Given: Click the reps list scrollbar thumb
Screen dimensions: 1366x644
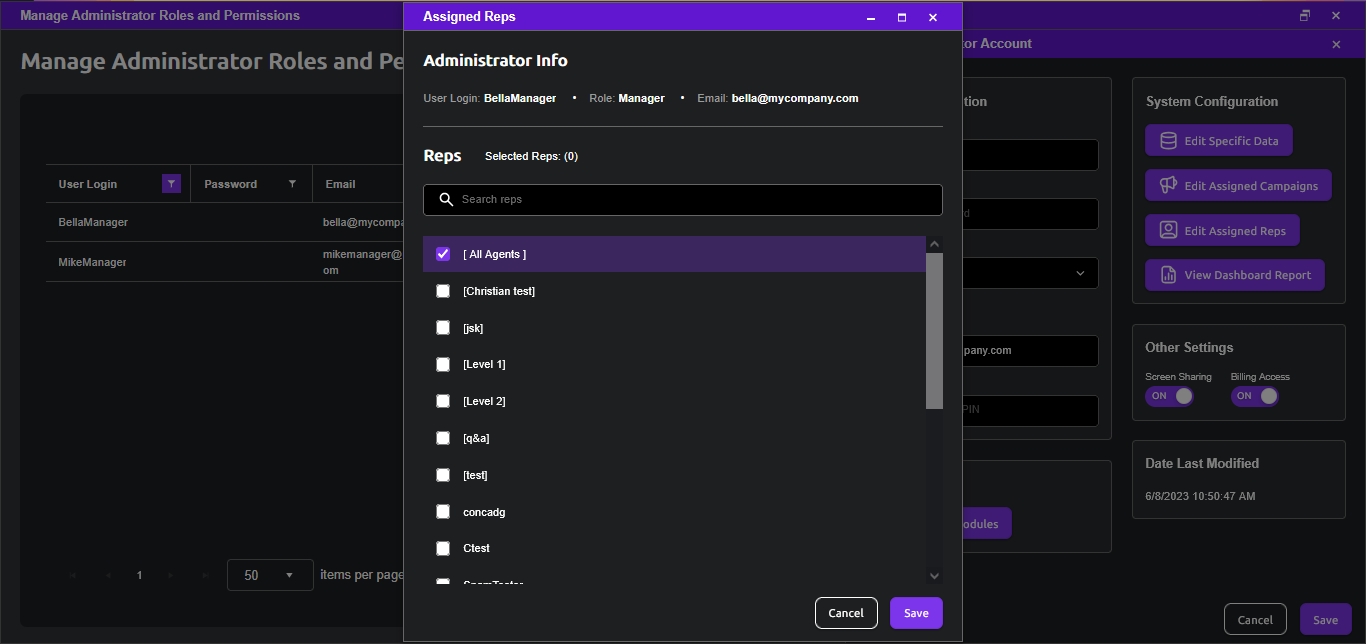Looking at the screenshot, I should coord(934,331).
